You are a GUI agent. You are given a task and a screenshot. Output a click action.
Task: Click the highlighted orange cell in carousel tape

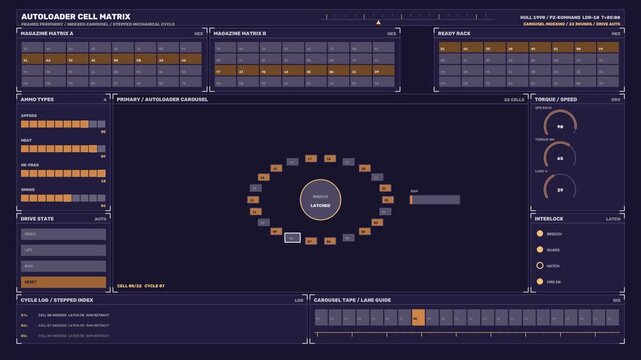point(418,318)
